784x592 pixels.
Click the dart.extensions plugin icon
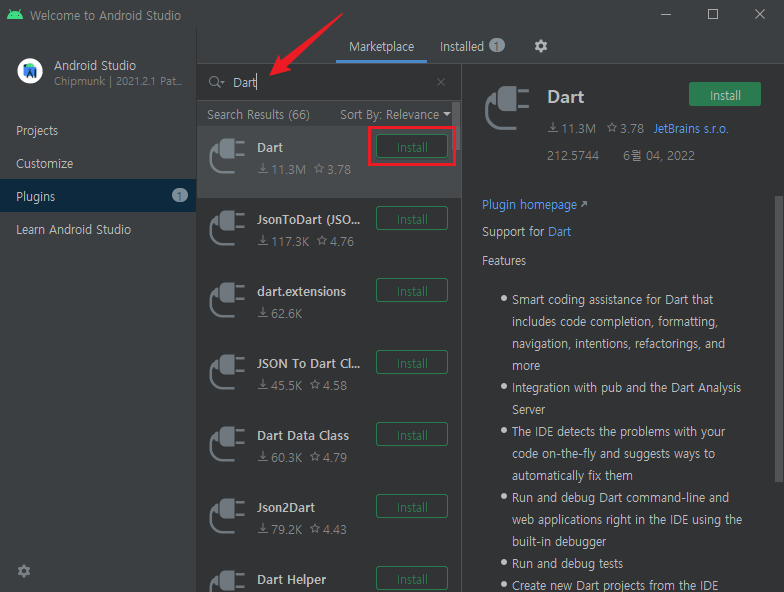click(228, 300)
